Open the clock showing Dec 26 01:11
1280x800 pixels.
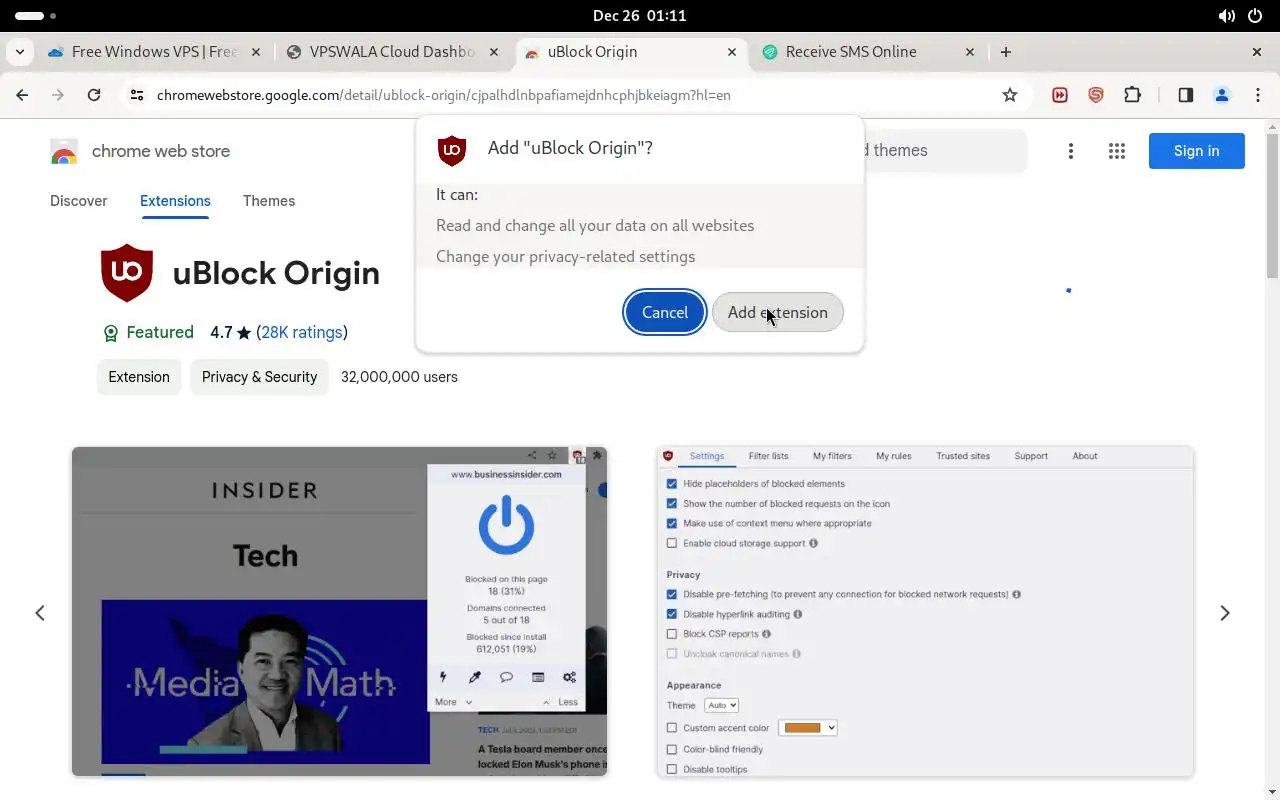click(x=640, y=16)
